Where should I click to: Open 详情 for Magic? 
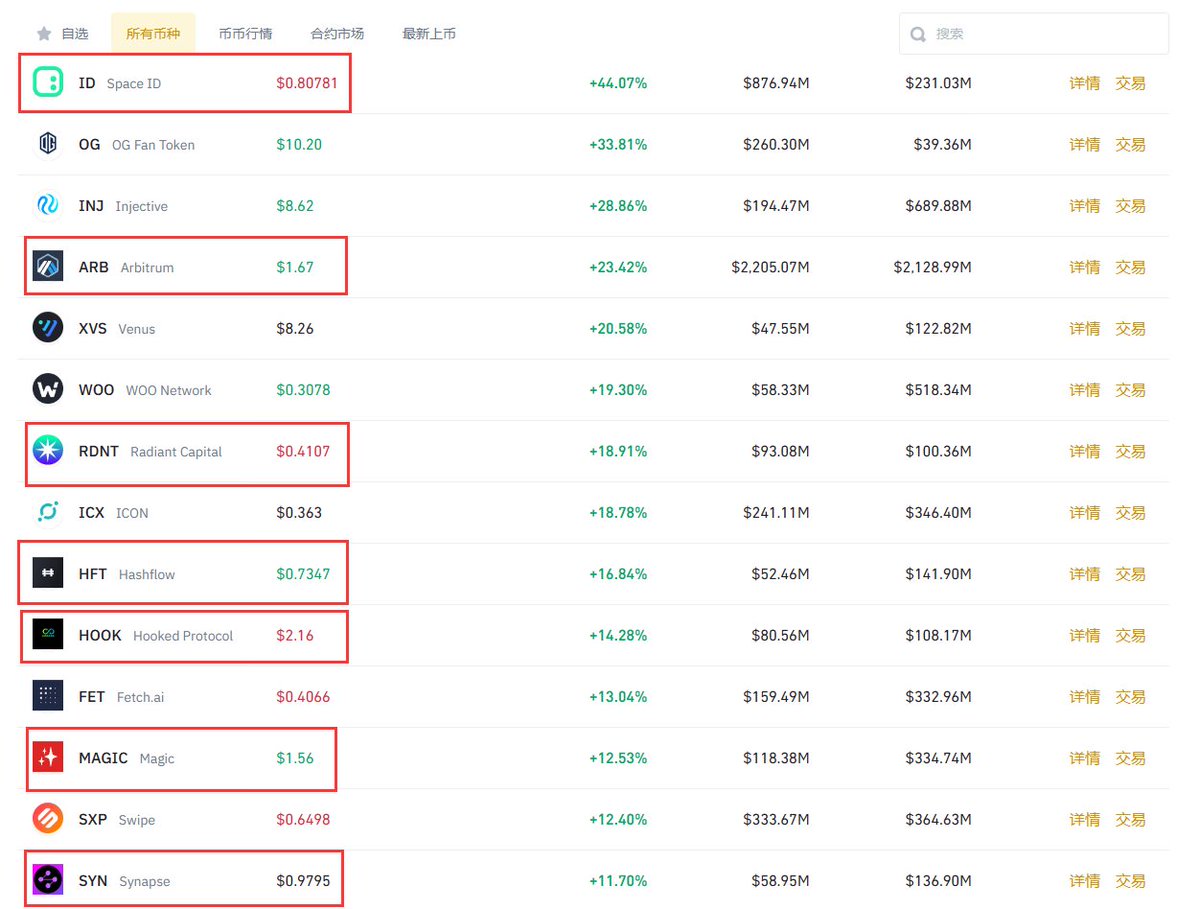(1085, 758)
